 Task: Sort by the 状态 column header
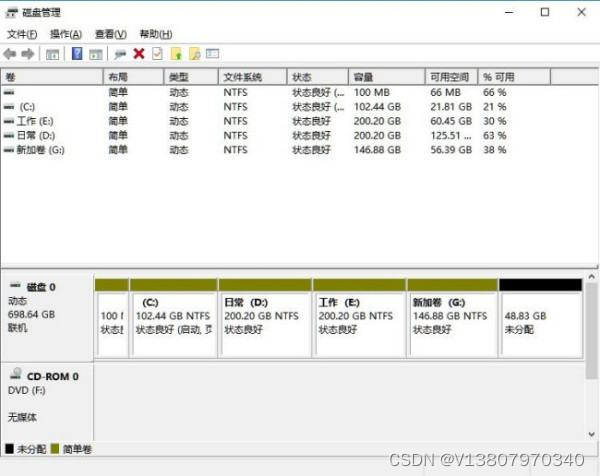coord(318,77)
